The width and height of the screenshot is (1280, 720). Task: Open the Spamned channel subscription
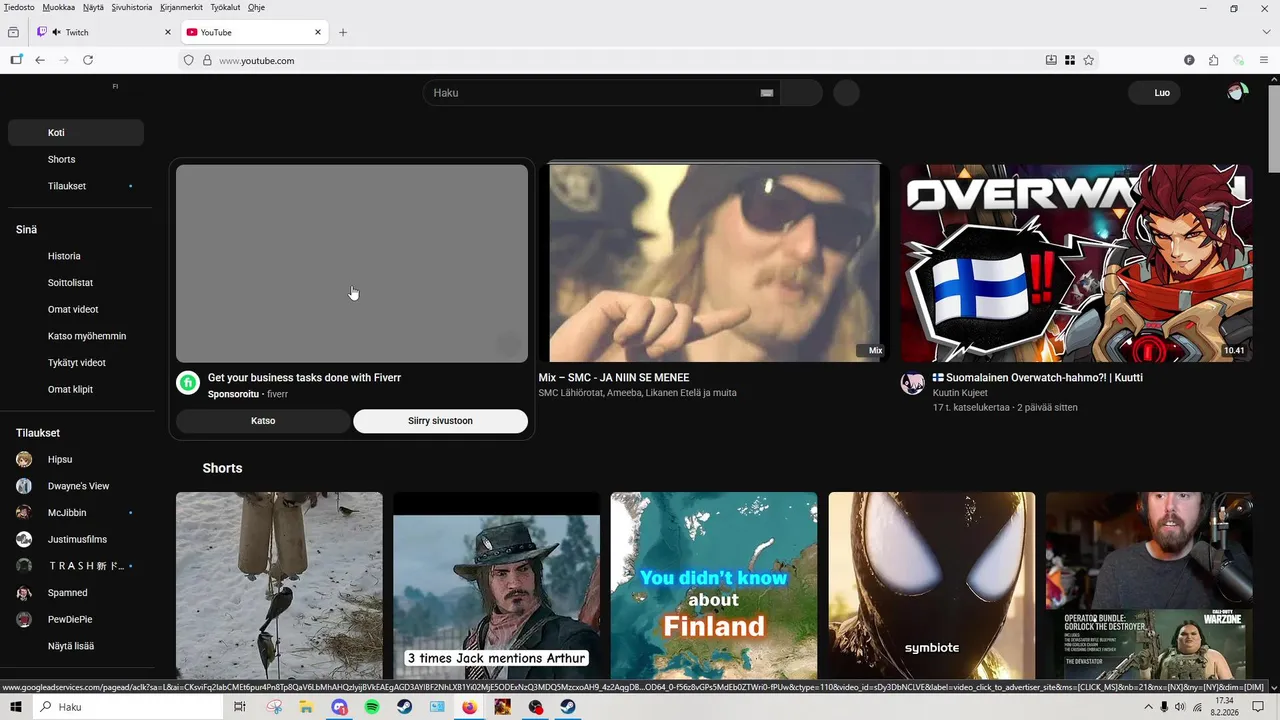[x=76, y=593]
